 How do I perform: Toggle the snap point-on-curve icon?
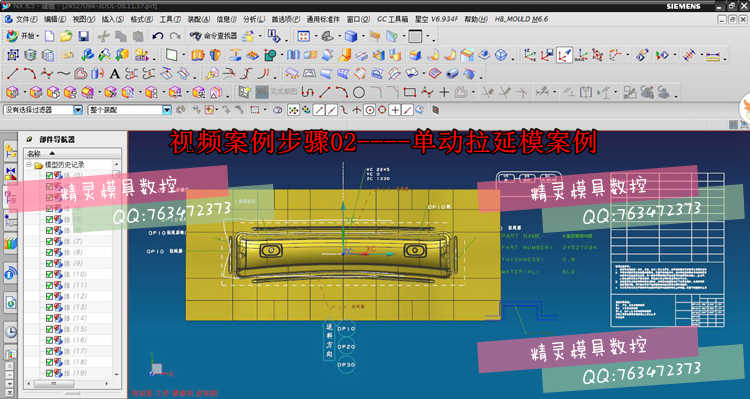click(407, 110)
